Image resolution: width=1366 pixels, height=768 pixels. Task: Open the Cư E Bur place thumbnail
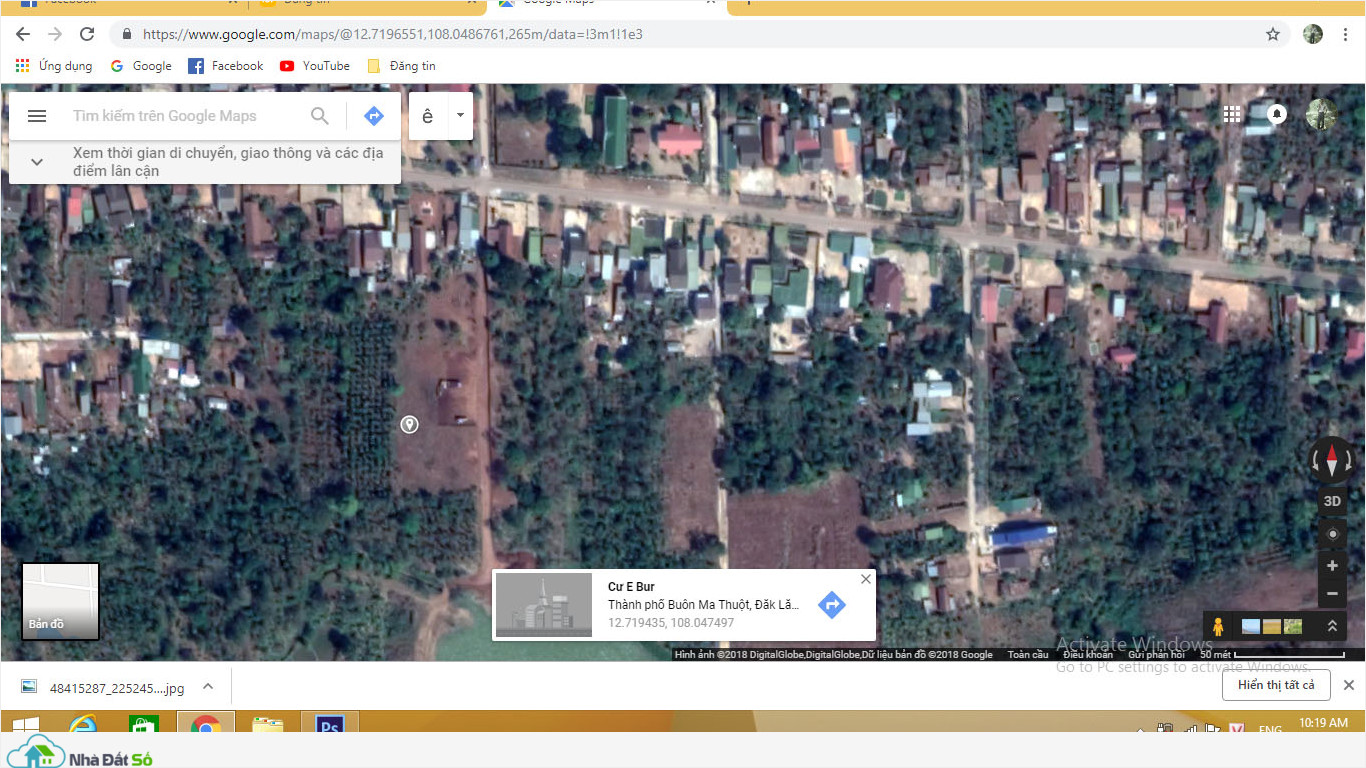pos(544,604)
